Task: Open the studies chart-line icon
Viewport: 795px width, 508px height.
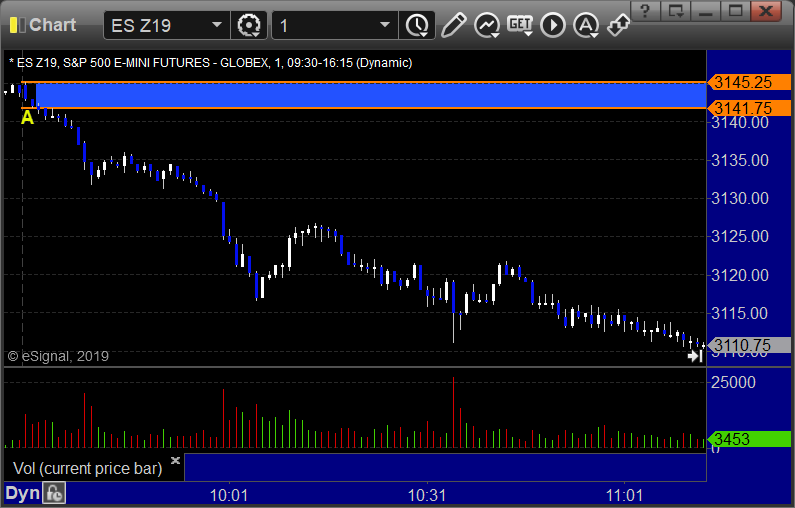Action: point(487,25)
